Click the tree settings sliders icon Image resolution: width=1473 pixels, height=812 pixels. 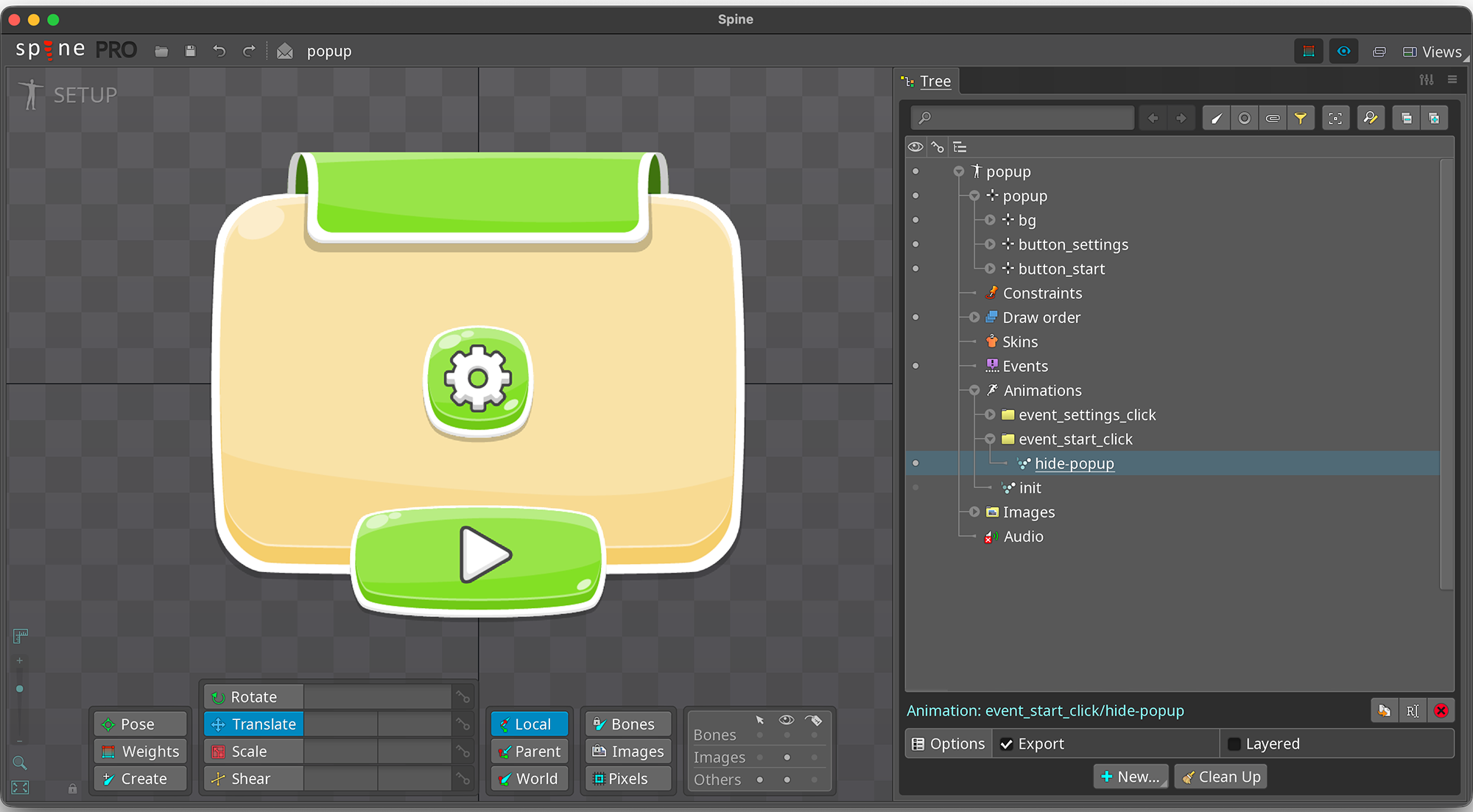click(x=1427, y=80)
